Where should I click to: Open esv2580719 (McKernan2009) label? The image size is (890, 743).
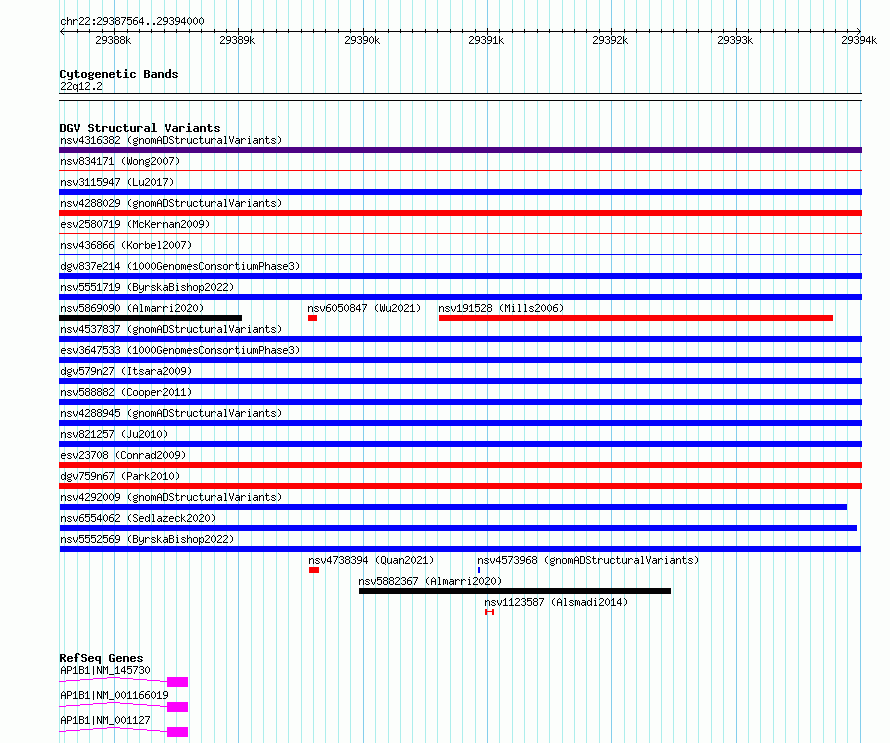coord(135,224)
